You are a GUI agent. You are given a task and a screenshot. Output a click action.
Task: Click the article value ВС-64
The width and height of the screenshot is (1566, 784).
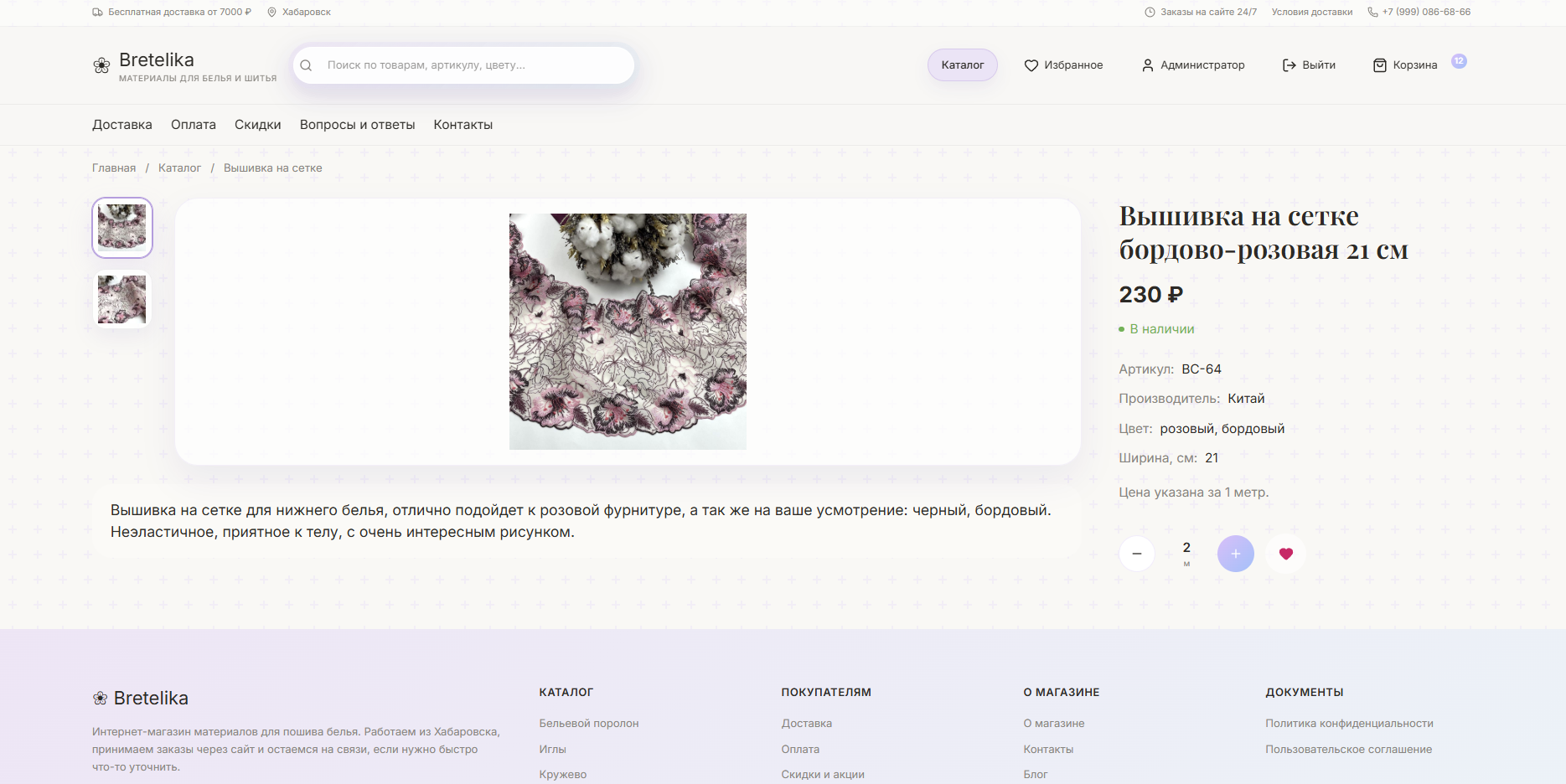click(x=1202, y=369)
